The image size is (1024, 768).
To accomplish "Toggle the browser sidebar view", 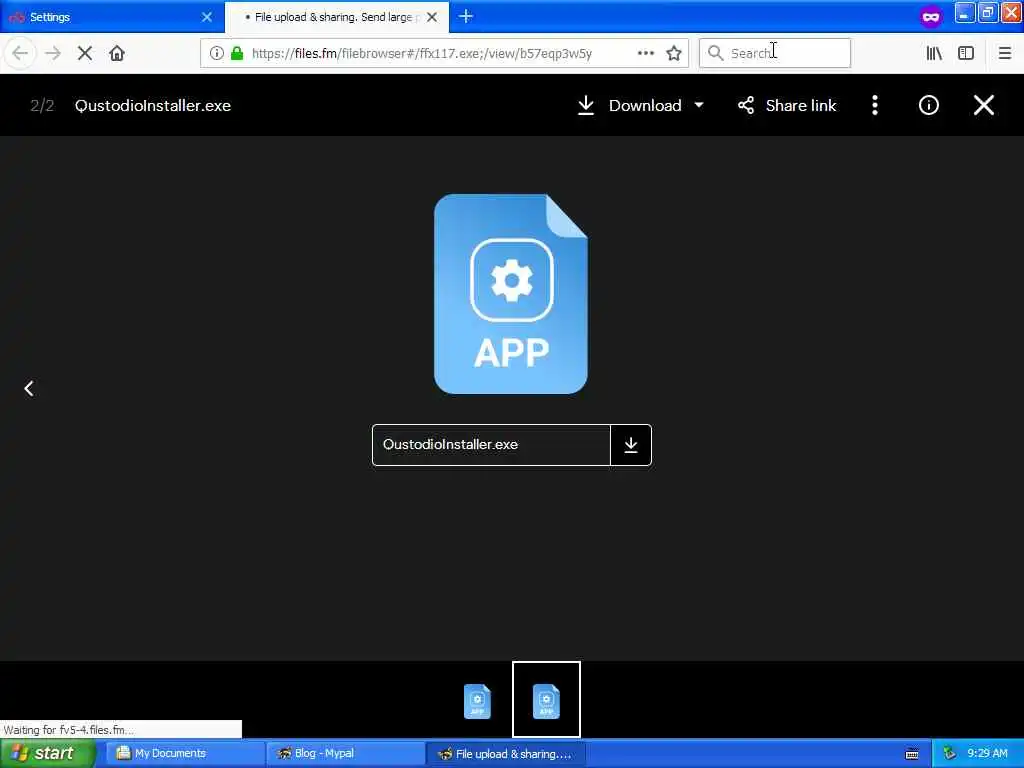I will tap(966, 53).
